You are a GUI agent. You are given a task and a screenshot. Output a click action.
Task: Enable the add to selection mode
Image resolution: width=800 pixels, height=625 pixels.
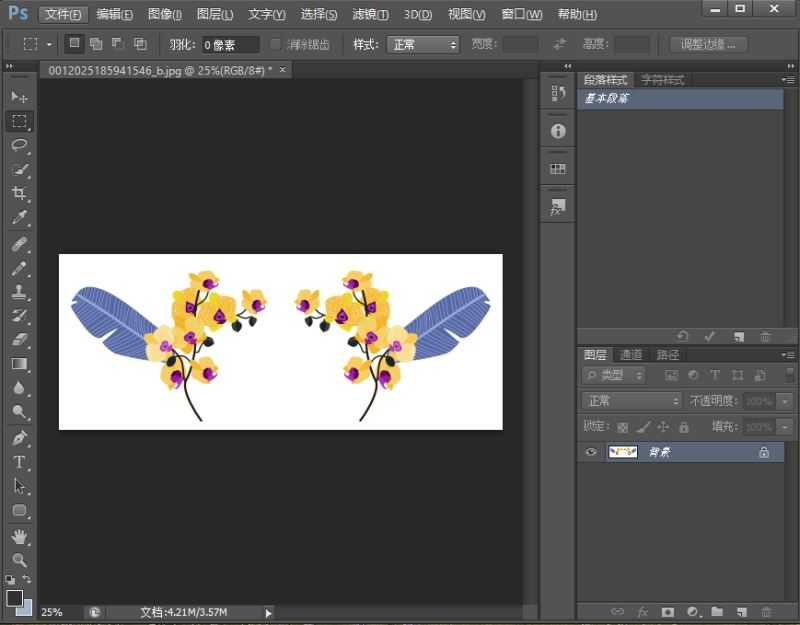tap(96, 44)
